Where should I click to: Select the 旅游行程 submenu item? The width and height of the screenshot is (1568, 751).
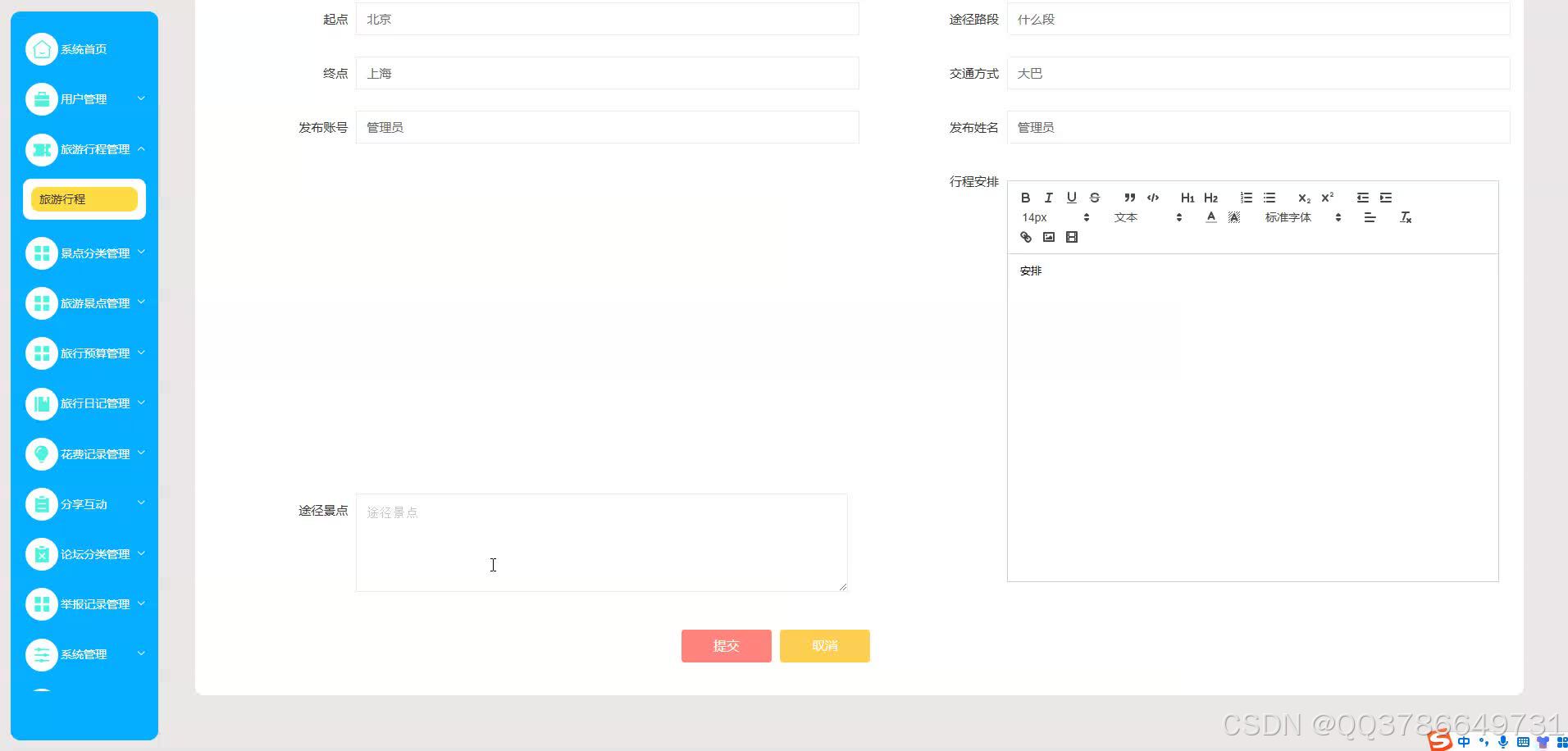click(84, 199)
